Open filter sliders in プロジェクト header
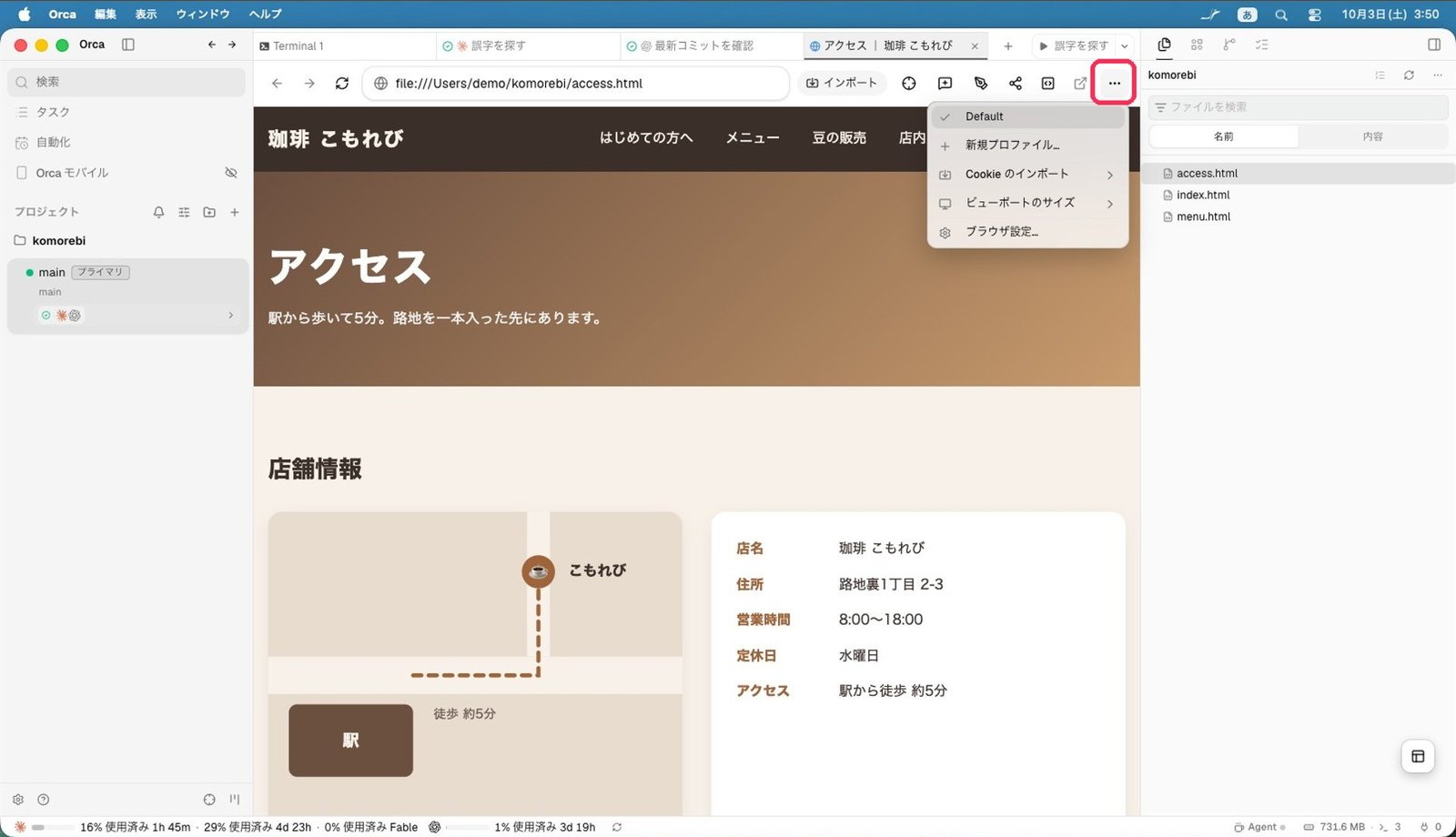Viewport: 1456px width, 837px height. [x=184, y=212]
